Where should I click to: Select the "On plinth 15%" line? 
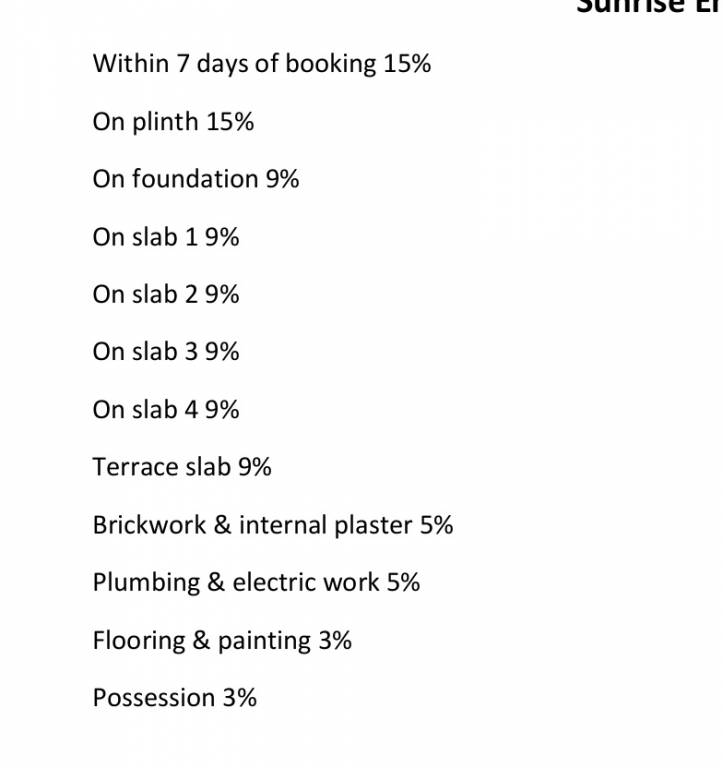(173, 122)
